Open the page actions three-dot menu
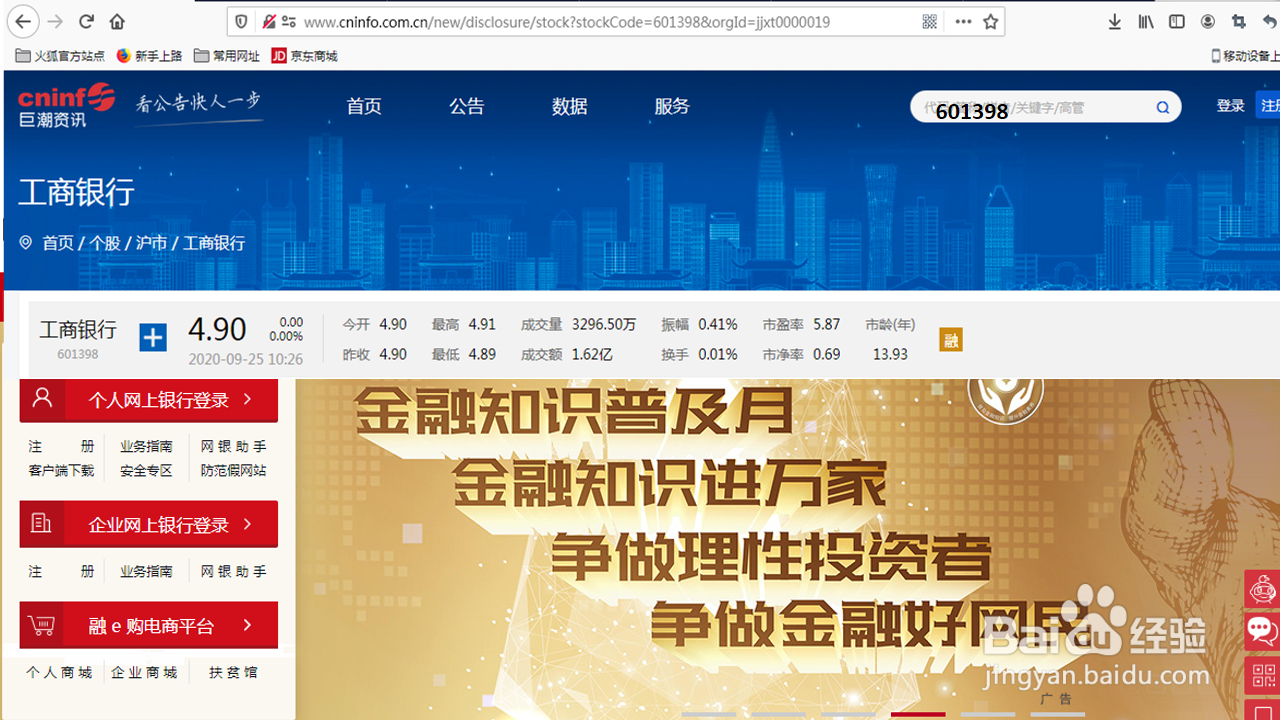Viewport: 1280px width, 720px height. [963, 21]
